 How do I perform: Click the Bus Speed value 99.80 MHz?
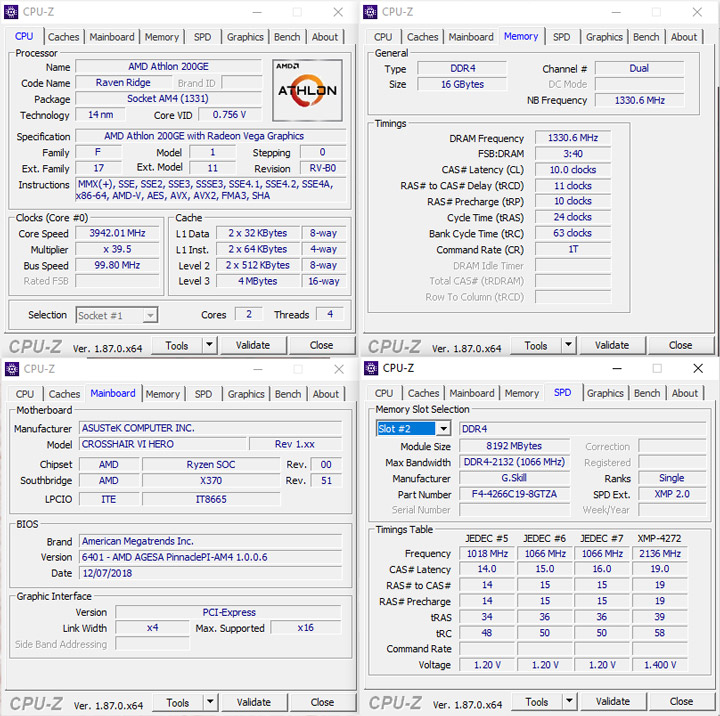point(118,265)
